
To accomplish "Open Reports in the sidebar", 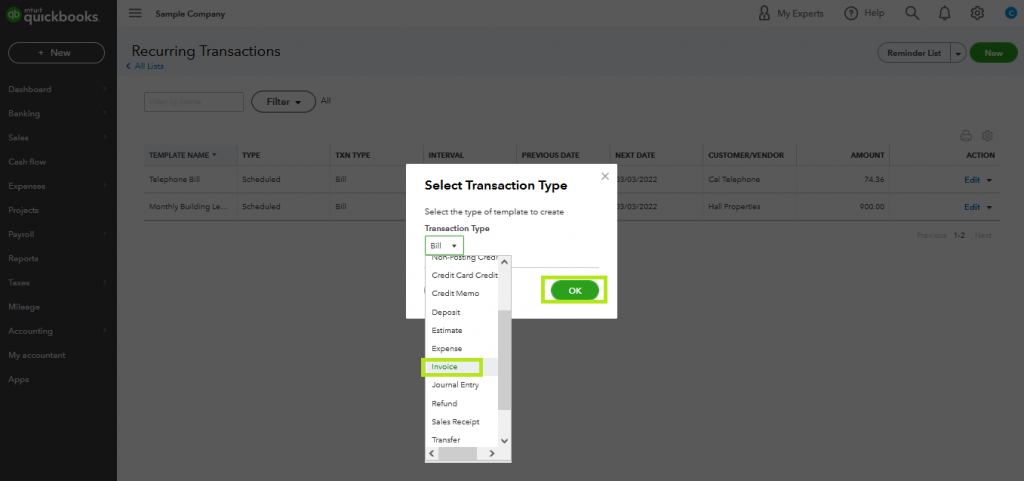I will pyautogui.click(x=23, y=258).
